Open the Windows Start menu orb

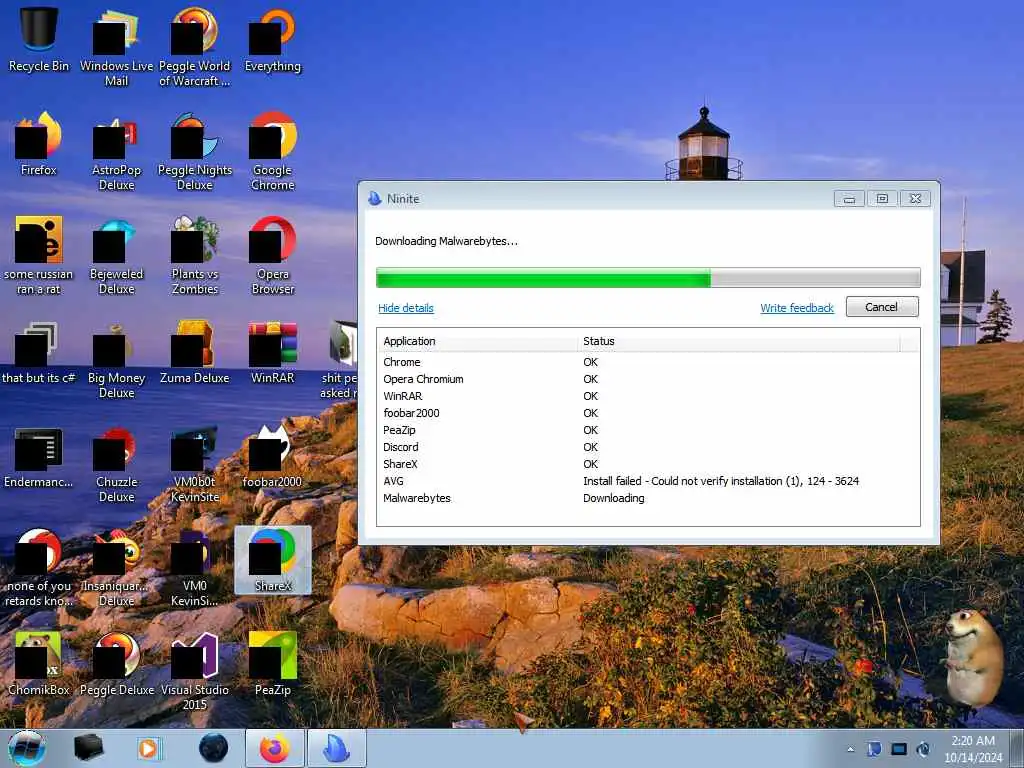coord(27,748)
